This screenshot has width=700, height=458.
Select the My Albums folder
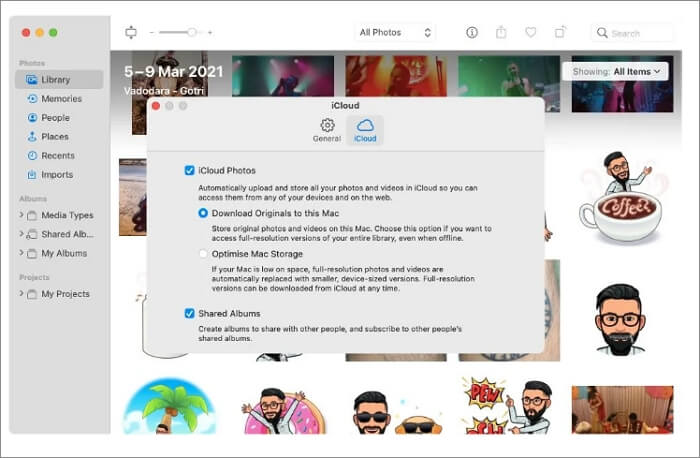click(x=57, y=254)
